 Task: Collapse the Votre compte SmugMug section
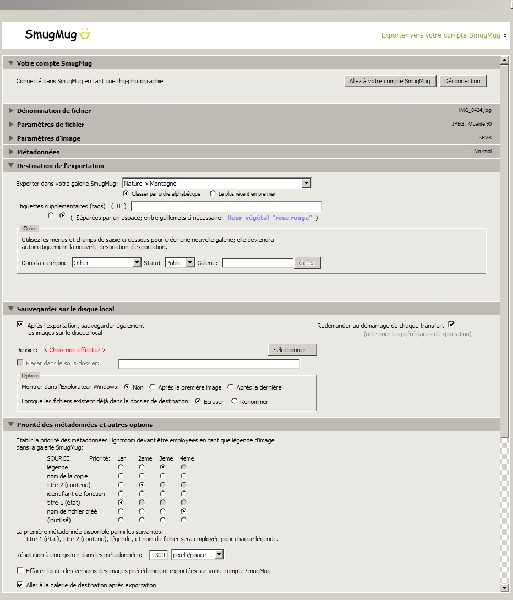click(x=11, y=63)
